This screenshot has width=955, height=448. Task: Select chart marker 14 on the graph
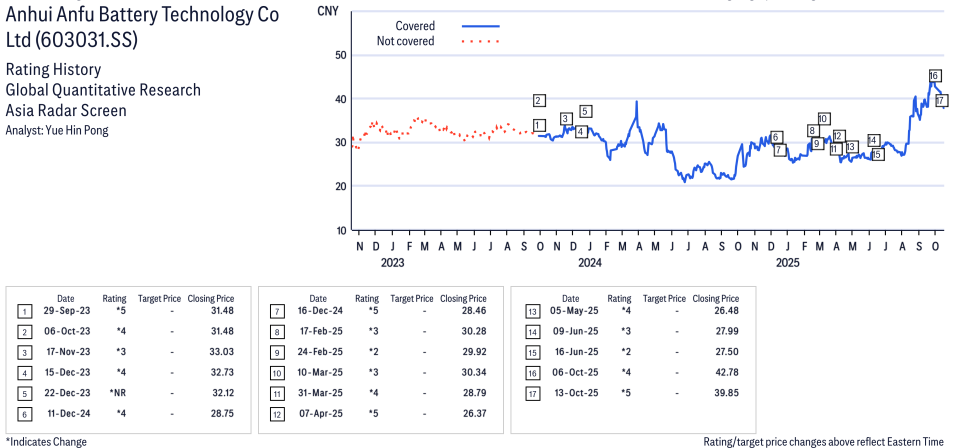click(x=873, y=140)
